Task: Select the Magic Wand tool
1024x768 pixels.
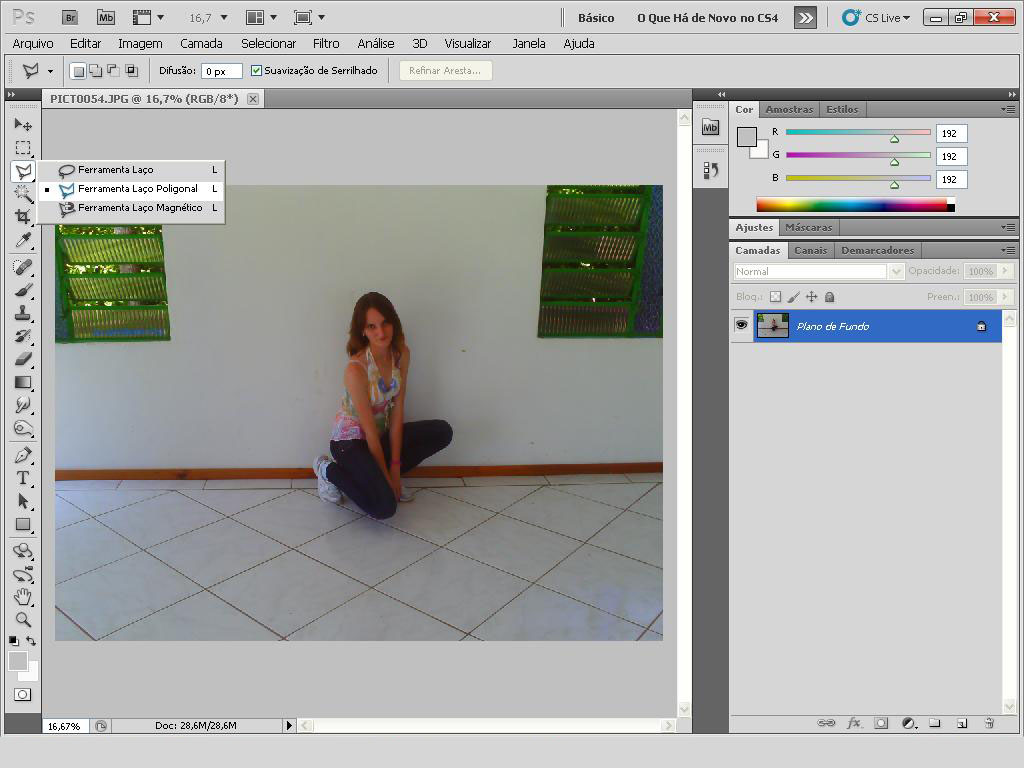Action: click(23, 193)
